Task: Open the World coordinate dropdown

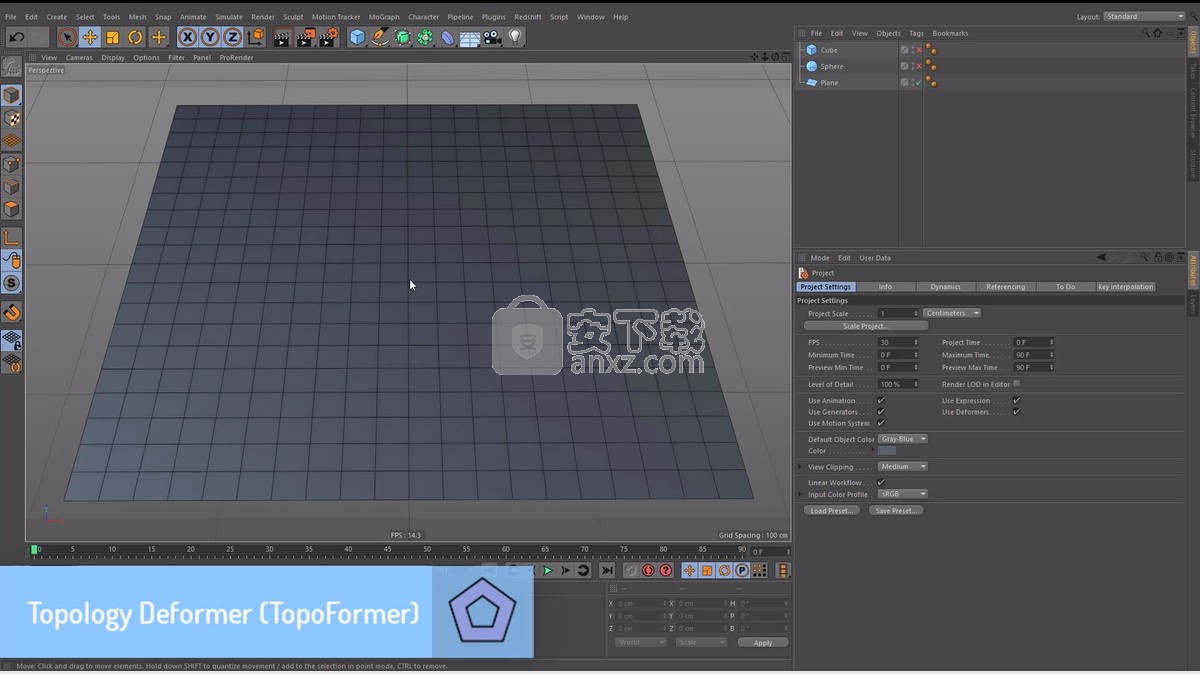Action: point(641,642)
